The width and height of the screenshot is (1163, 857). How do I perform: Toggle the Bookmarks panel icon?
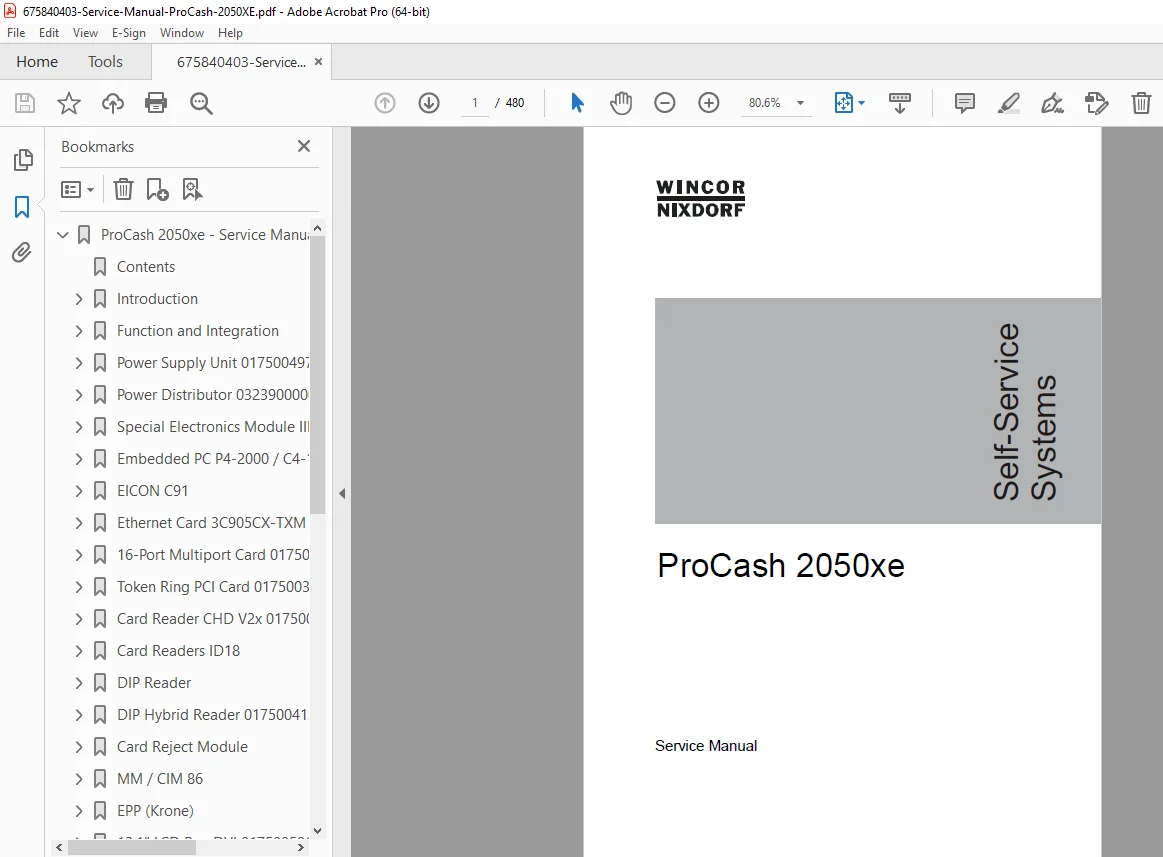(x=22, y=206)
